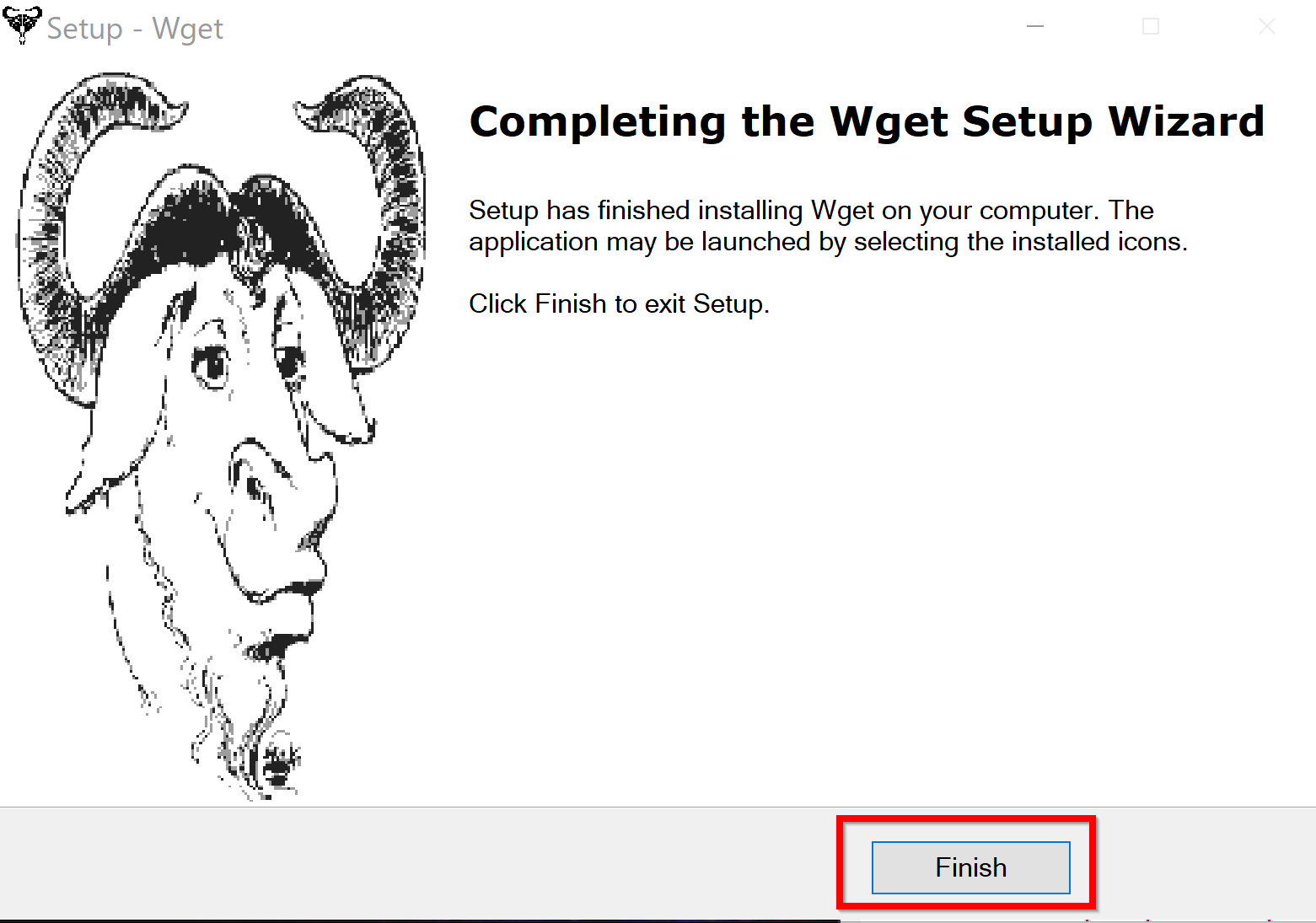Close the Wget Setup wizard window
1316x923 pixels.
(1266, 26)
